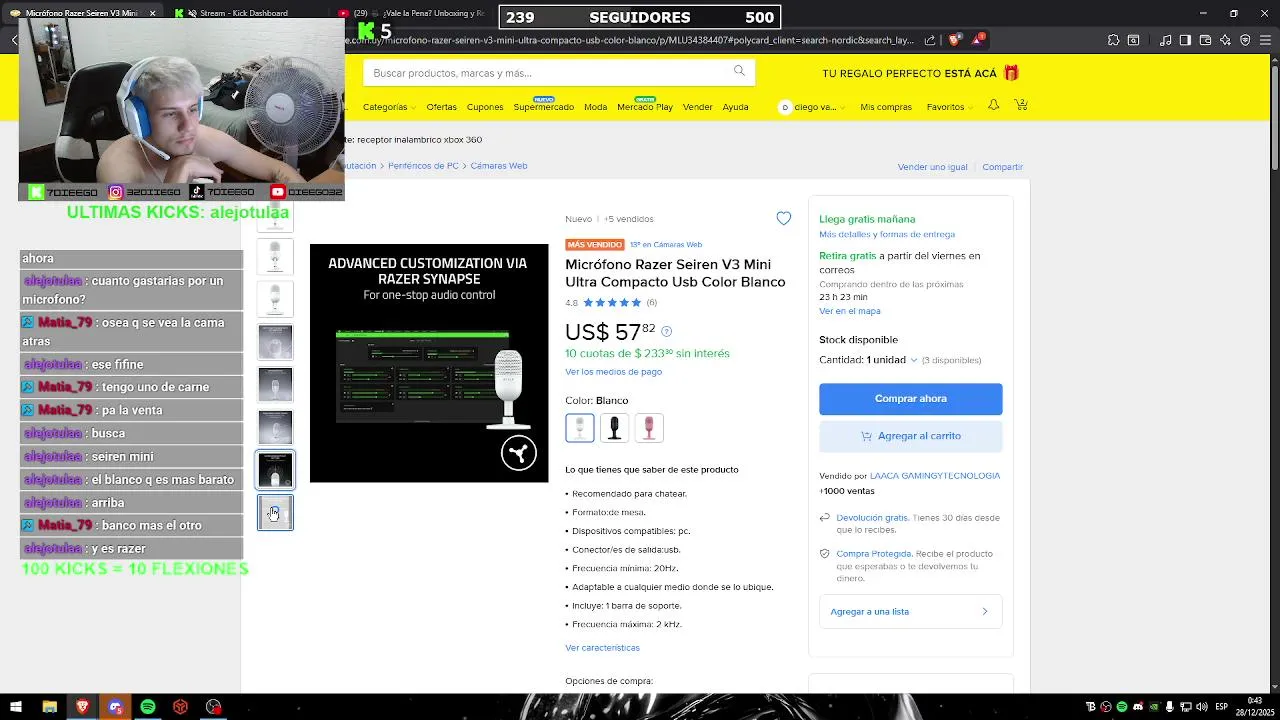Select the black color variant
Screen dimensions: 1280x720
pos(614,428)
